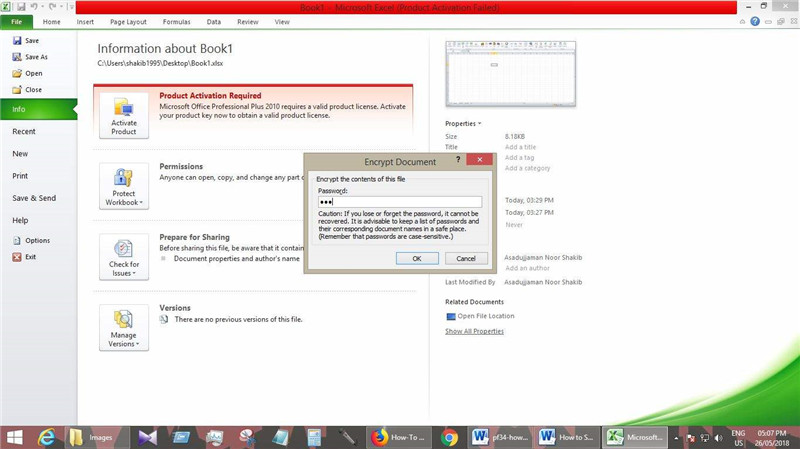Click the Save icon in backstage menu
Screen dimensions: 800x449
tap(17, 41)
